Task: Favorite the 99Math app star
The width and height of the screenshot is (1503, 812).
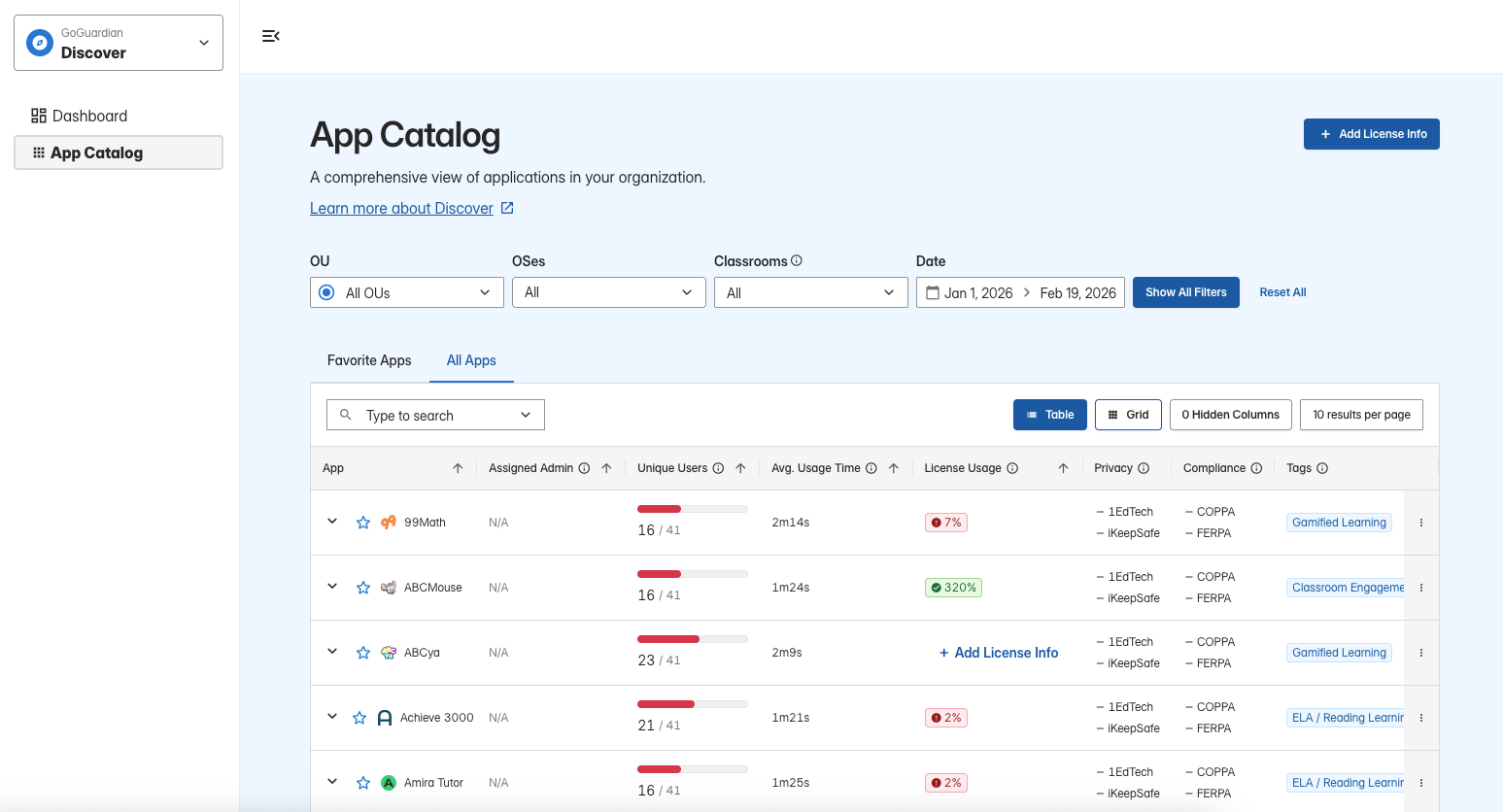Action: 363,523
